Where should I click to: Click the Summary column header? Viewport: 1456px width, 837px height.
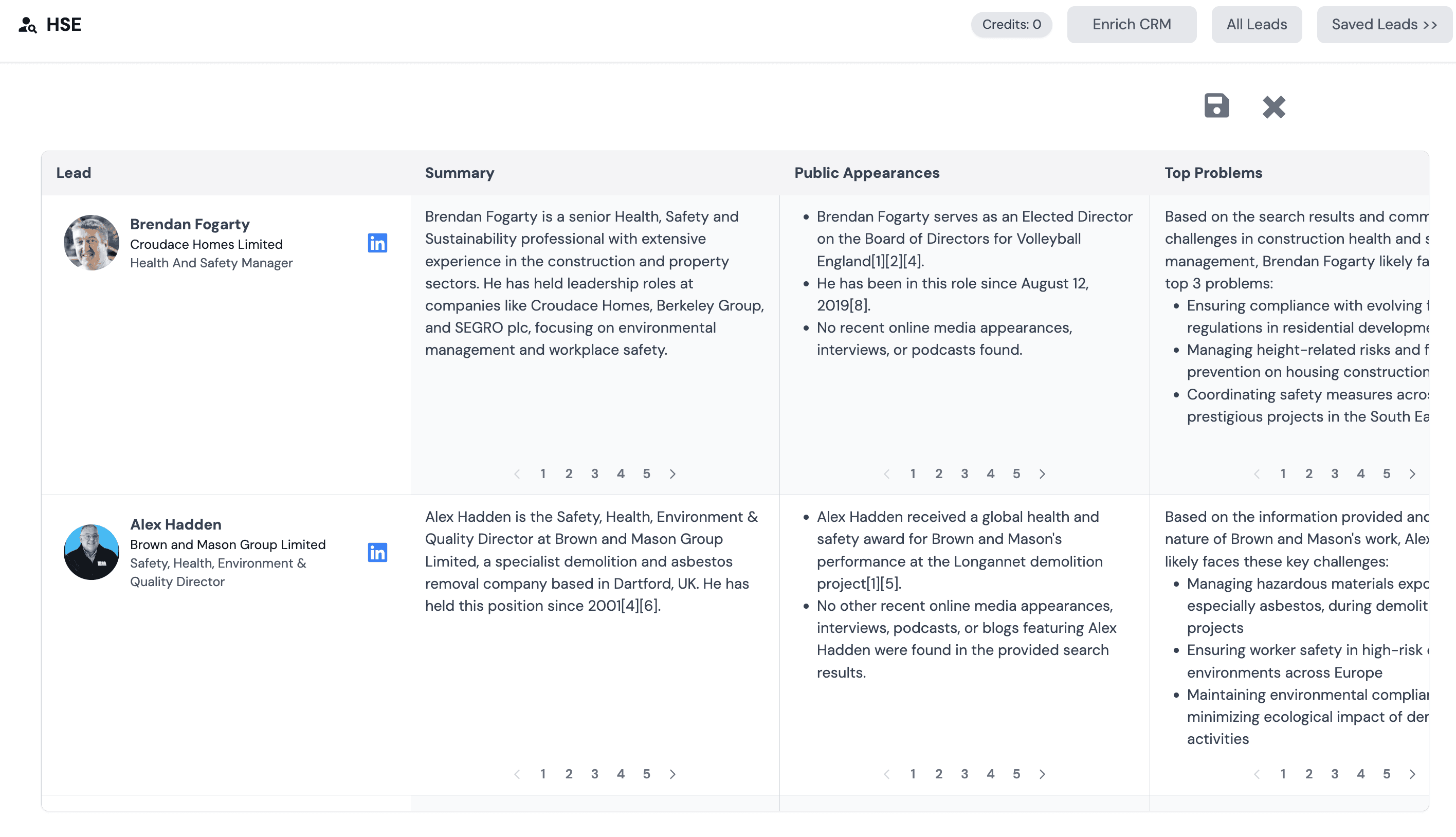click(459, 172)
